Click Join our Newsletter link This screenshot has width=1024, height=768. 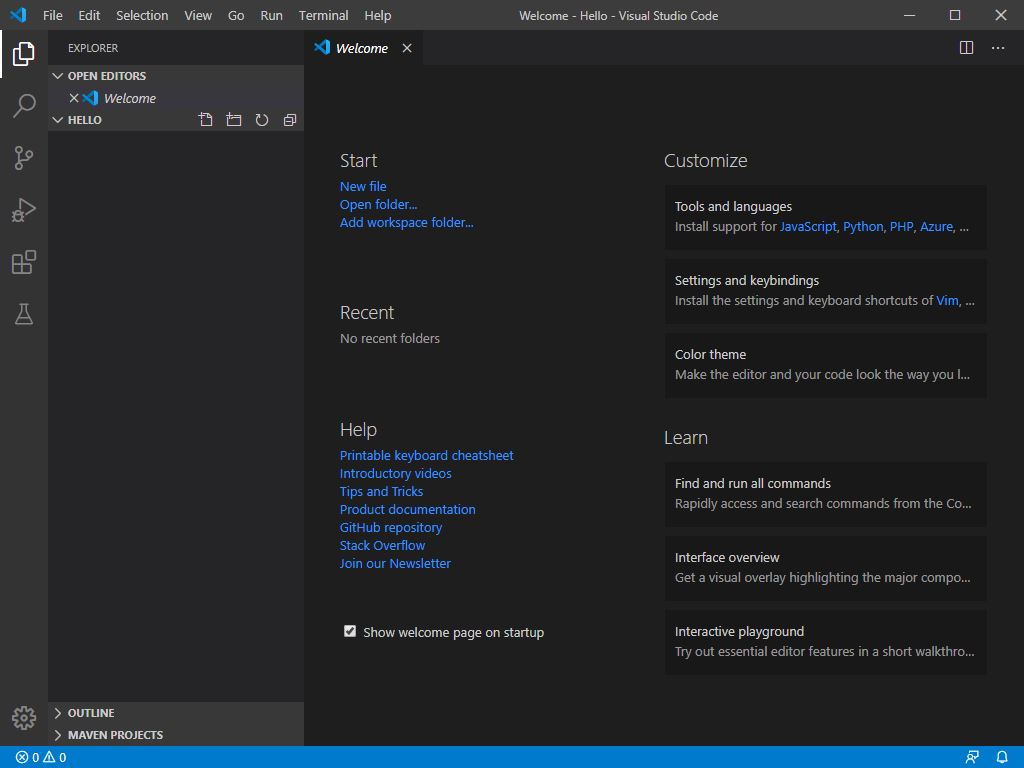tap(395, 563)
